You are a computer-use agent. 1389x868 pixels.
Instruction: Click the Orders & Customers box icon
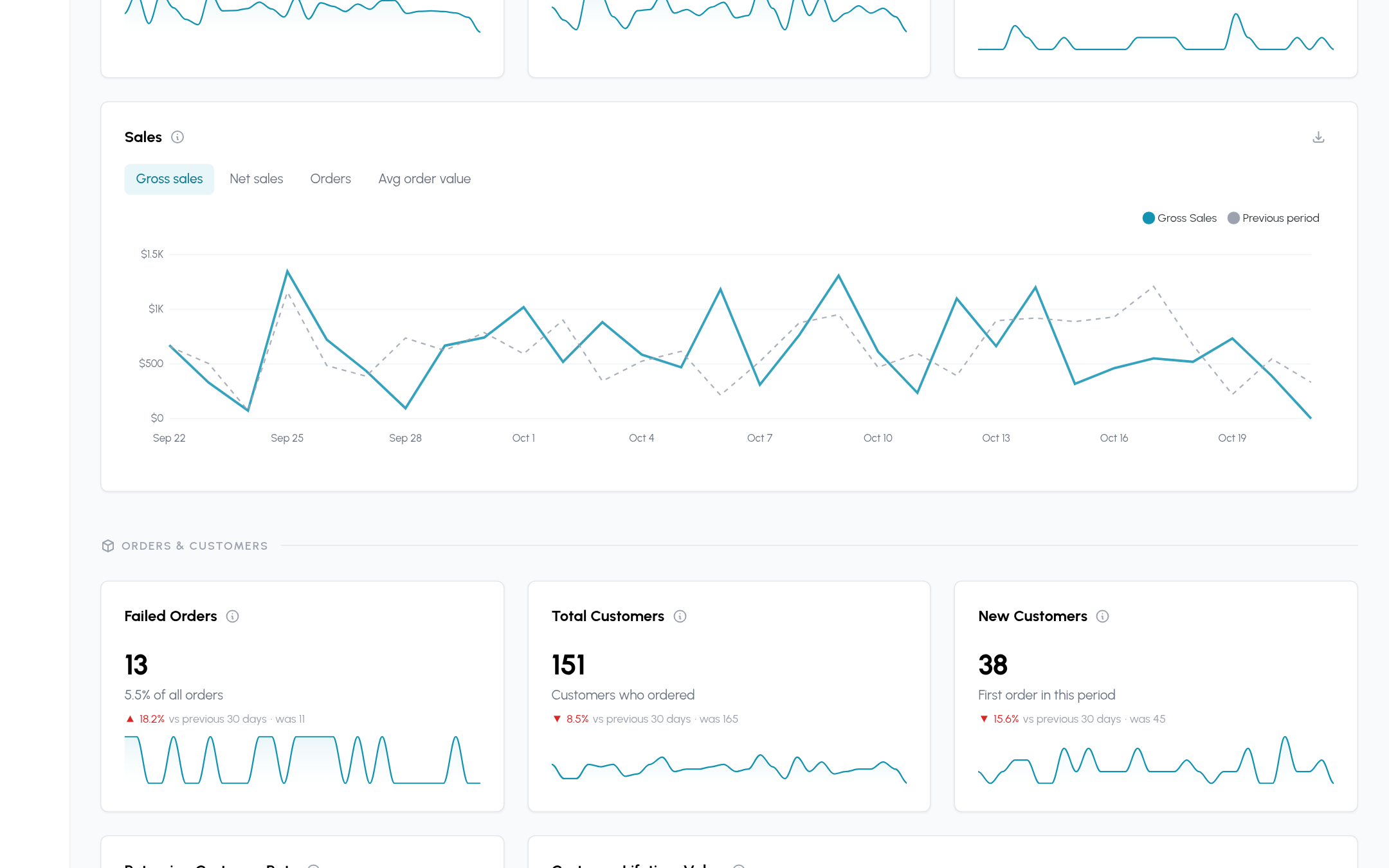click(108, 546)
